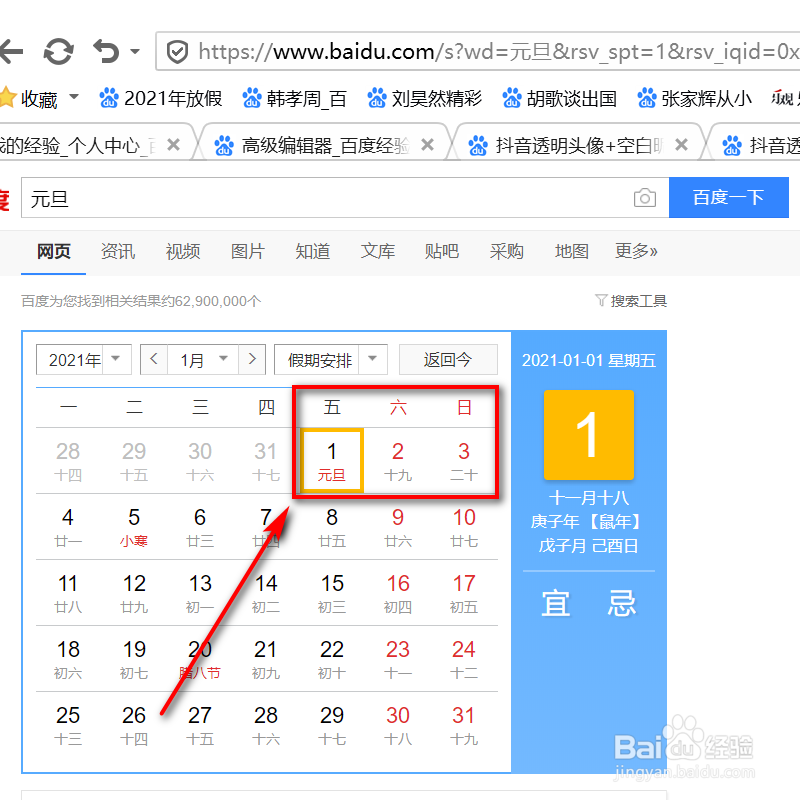Select January 22 date cell
The width and height of the screenshot is (800, 800).
[332, 659]
